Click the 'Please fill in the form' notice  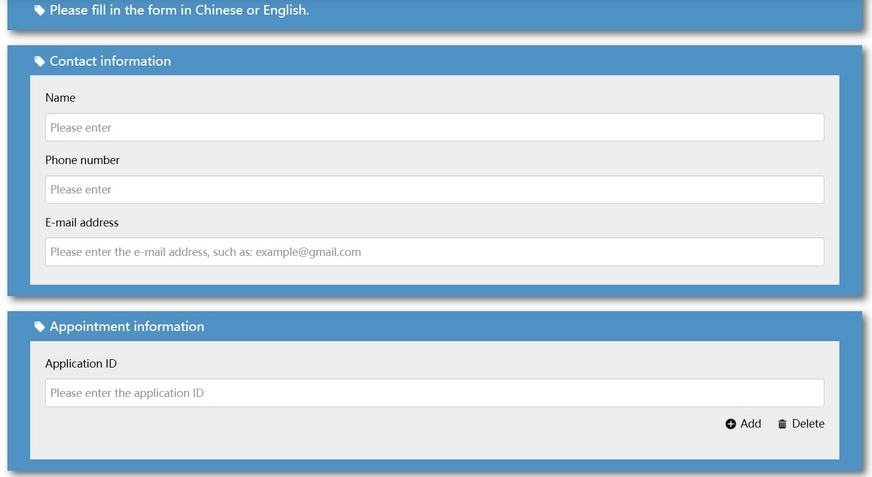pos(179,10)
